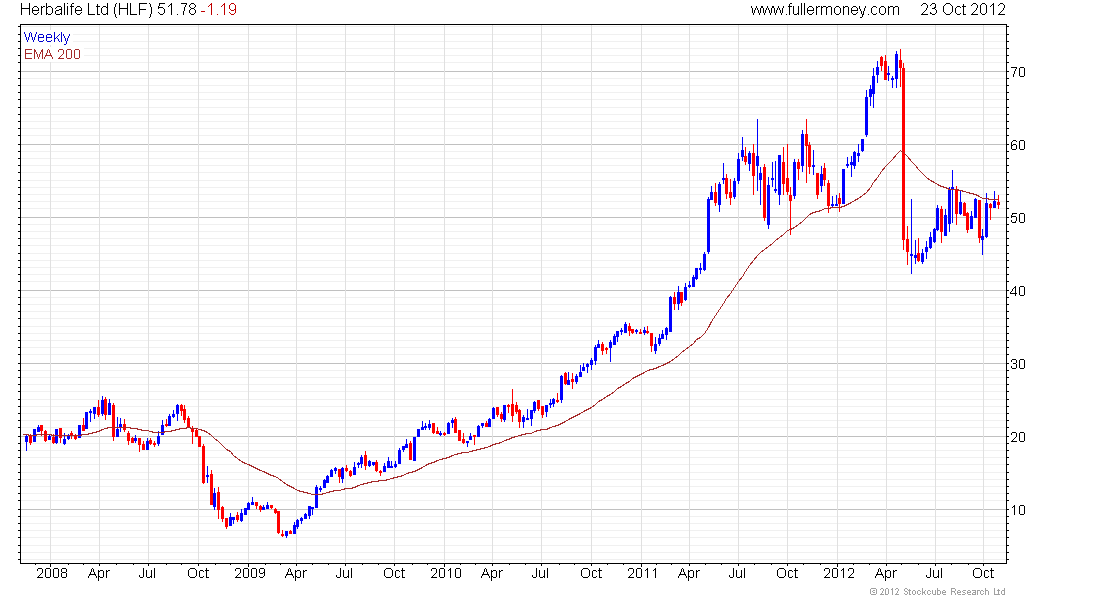Click the 40 price axis label

pos(1017,291)
